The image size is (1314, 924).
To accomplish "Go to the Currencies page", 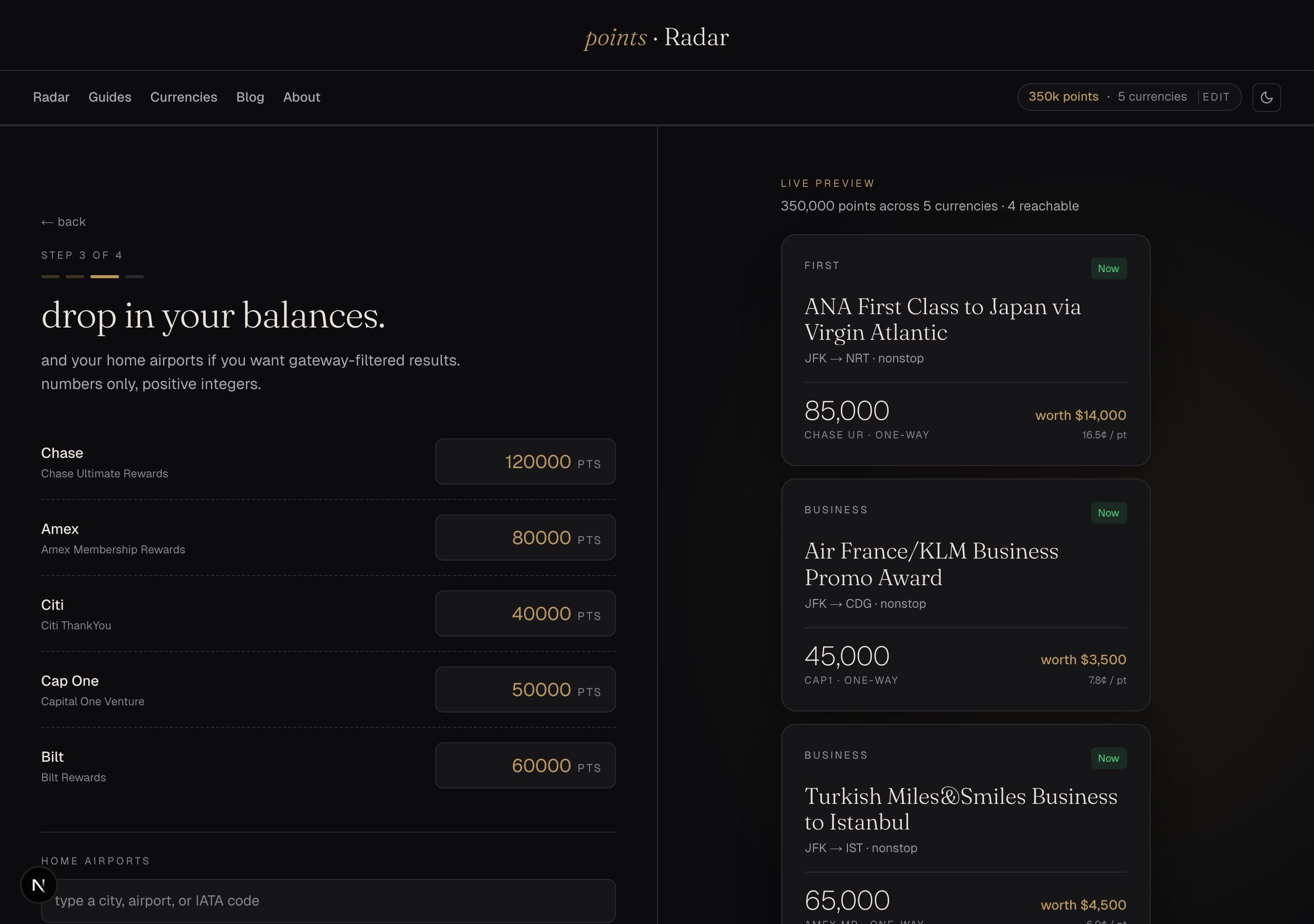I will pos(184,98).
